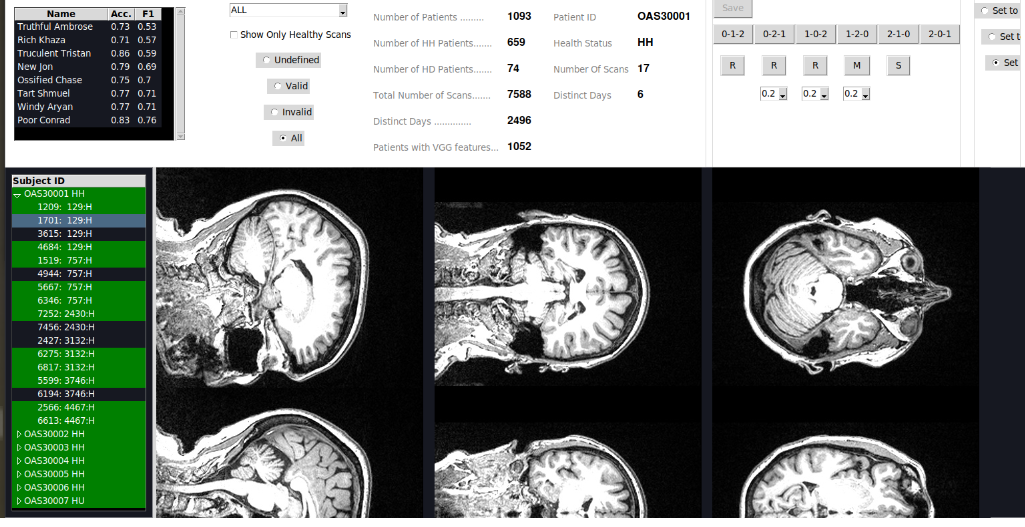This screenshot has width=1025, height=527.
Task: Select the Truthful Ambrose row
Action: tap(88, 27)
